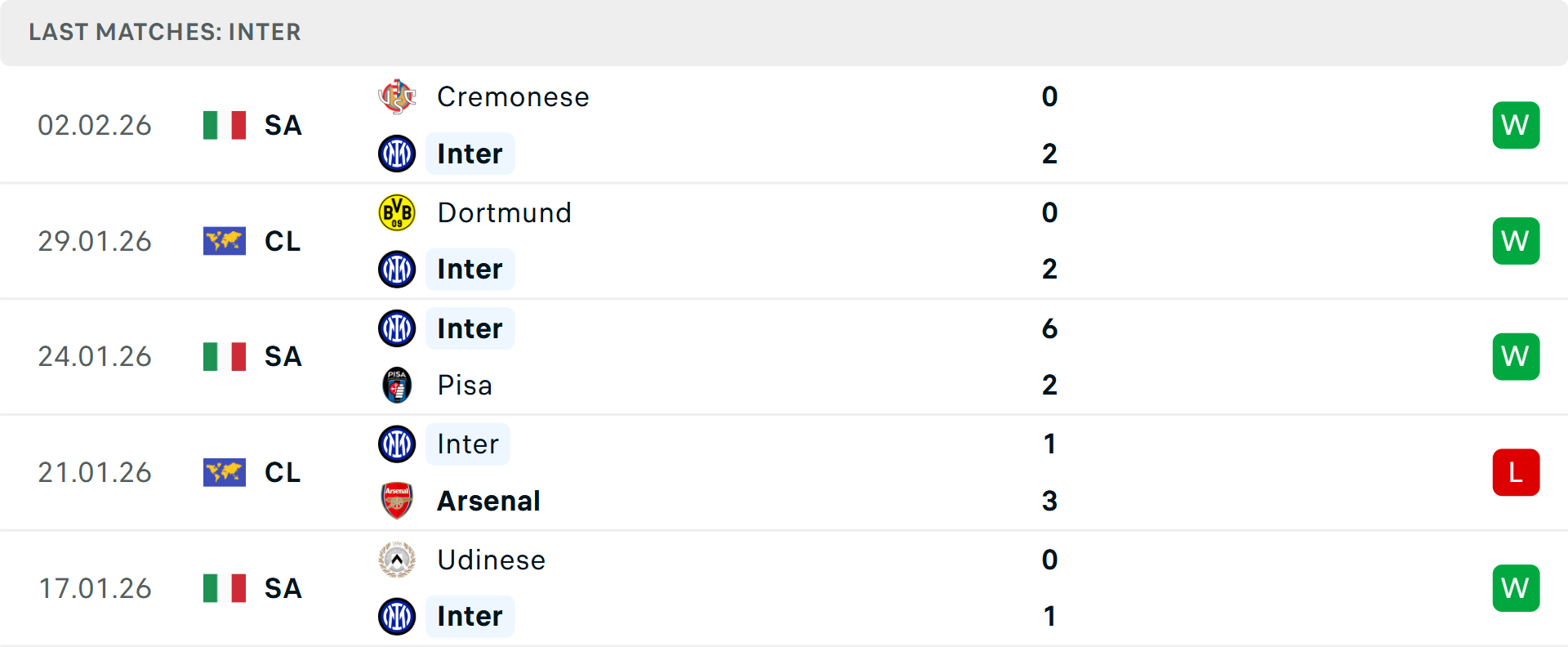Click the Dortmund BVB logo

[397, 212]
